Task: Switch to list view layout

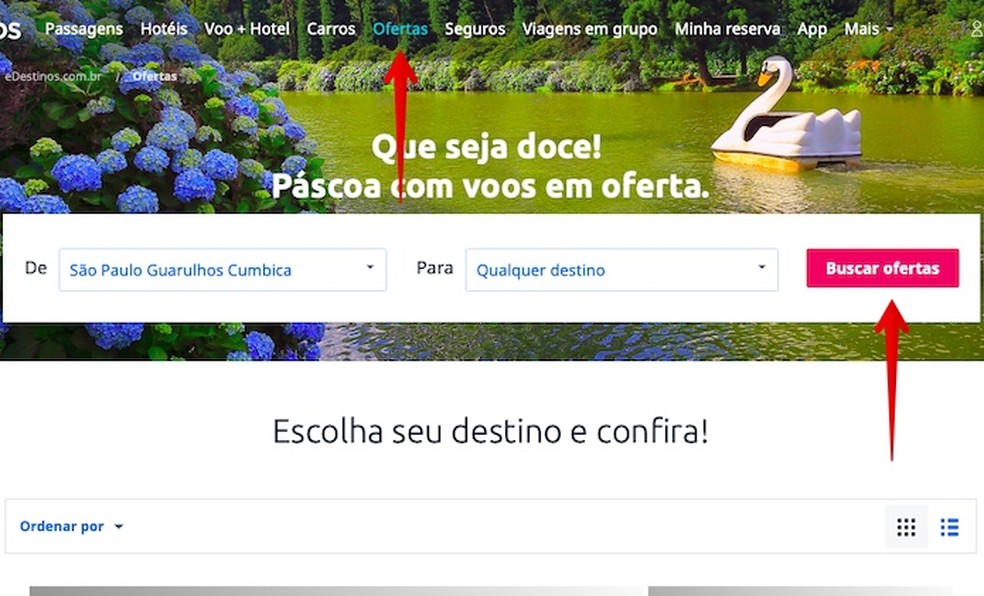Action: click(x=949, y=527)
